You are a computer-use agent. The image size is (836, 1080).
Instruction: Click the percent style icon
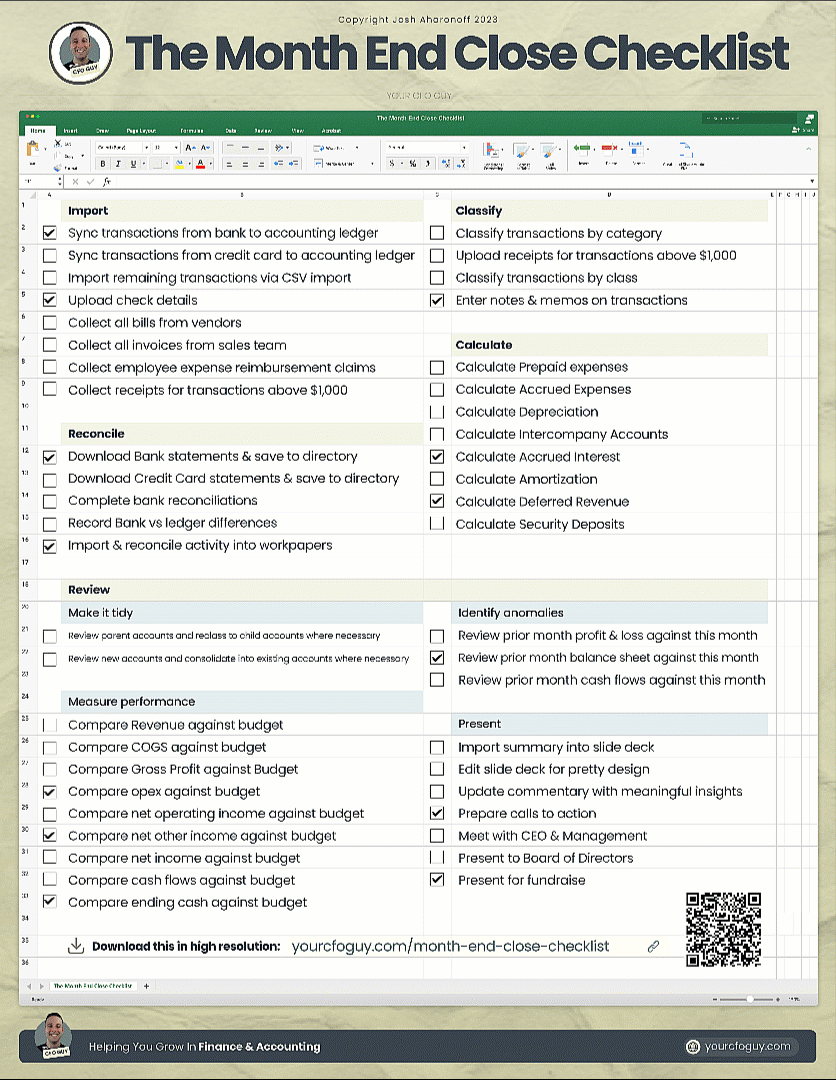pyautogui.click(x=412, y=163)
